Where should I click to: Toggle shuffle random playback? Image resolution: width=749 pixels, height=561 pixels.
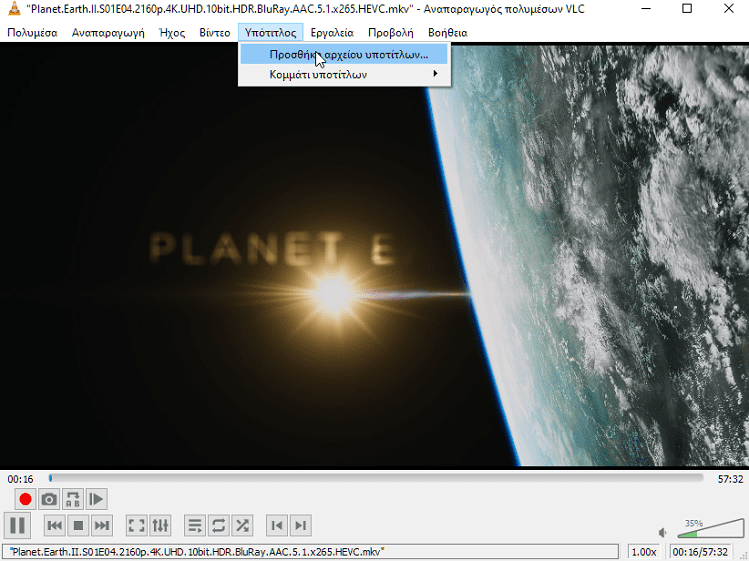(x=242, y=526)
